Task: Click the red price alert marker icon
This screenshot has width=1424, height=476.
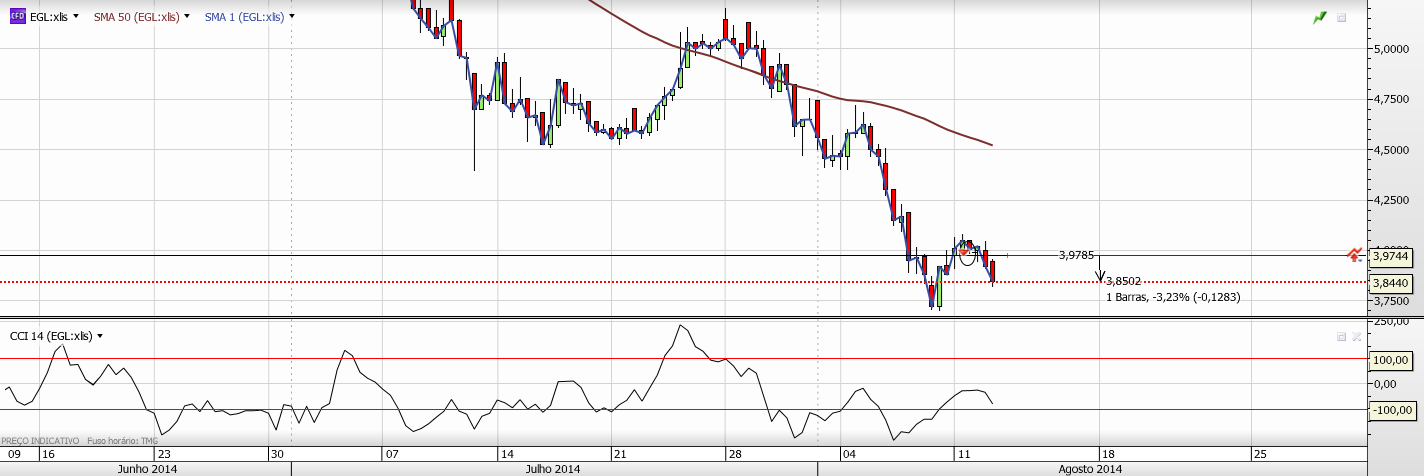Action: click(1354, 254)
